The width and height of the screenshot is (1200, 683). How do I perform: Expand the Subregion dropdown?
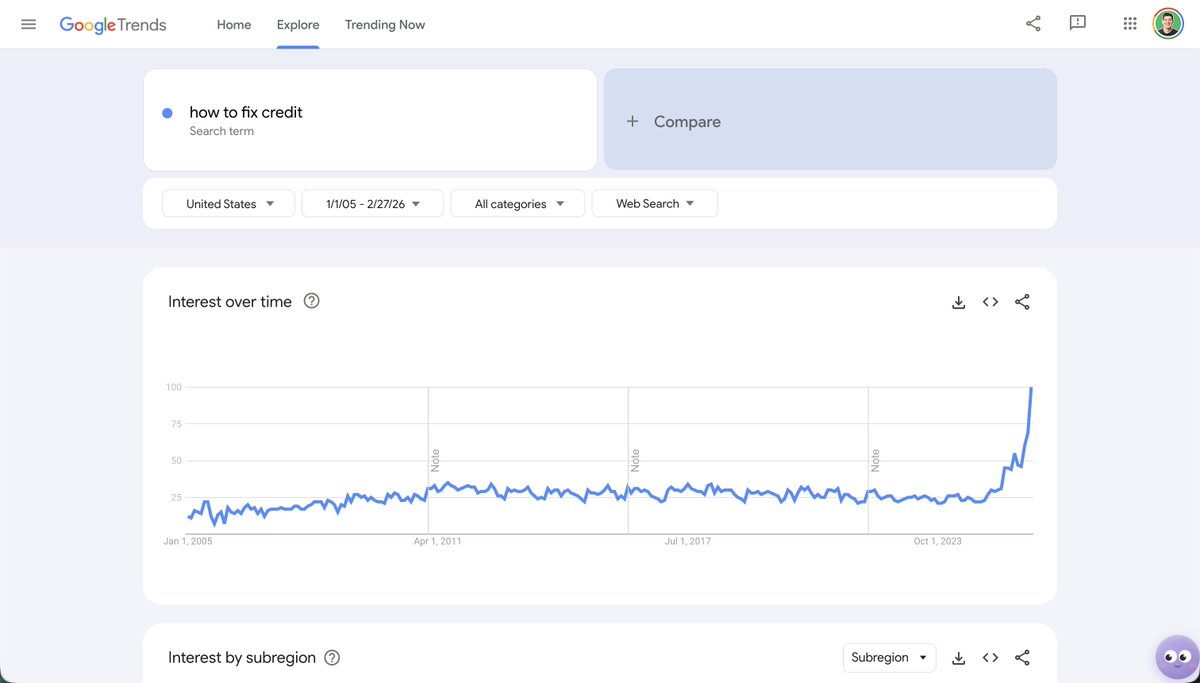(889, 658)
